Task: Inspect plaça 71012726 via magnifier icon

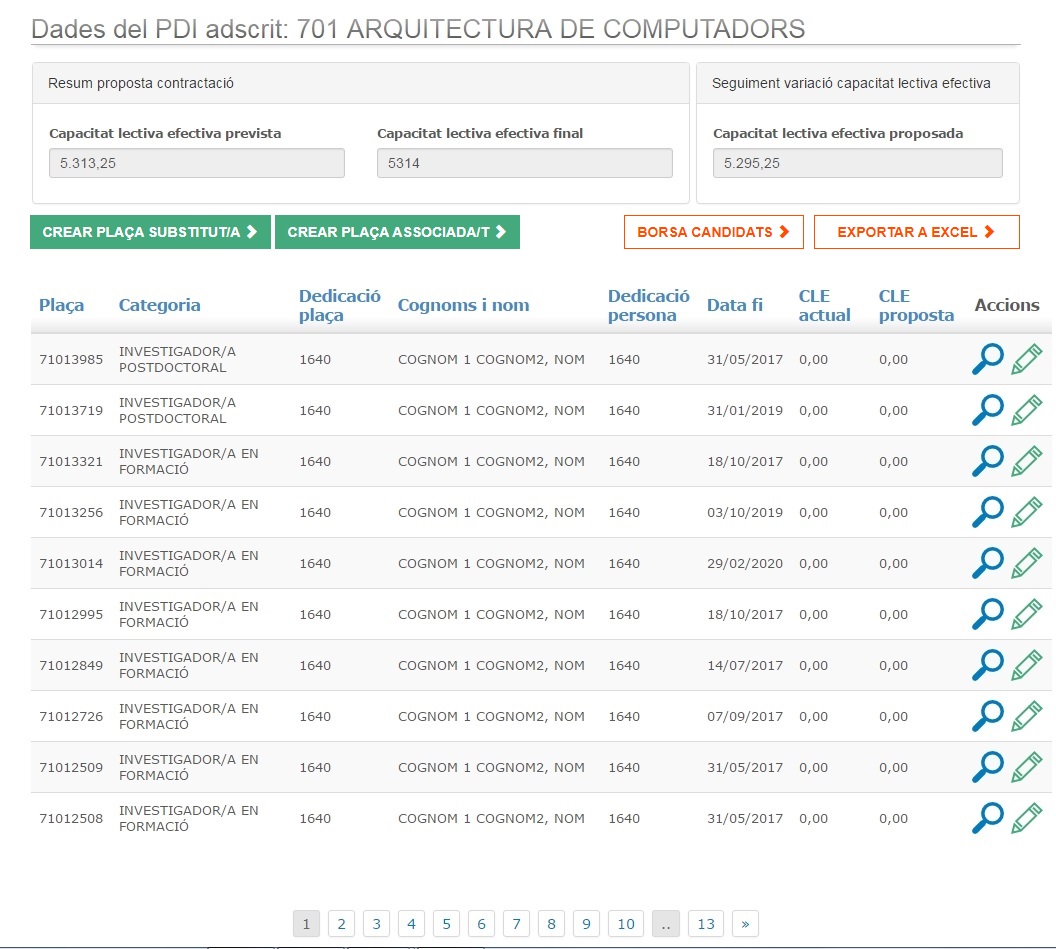Action: pyautogui.click(x=987, y=716)
